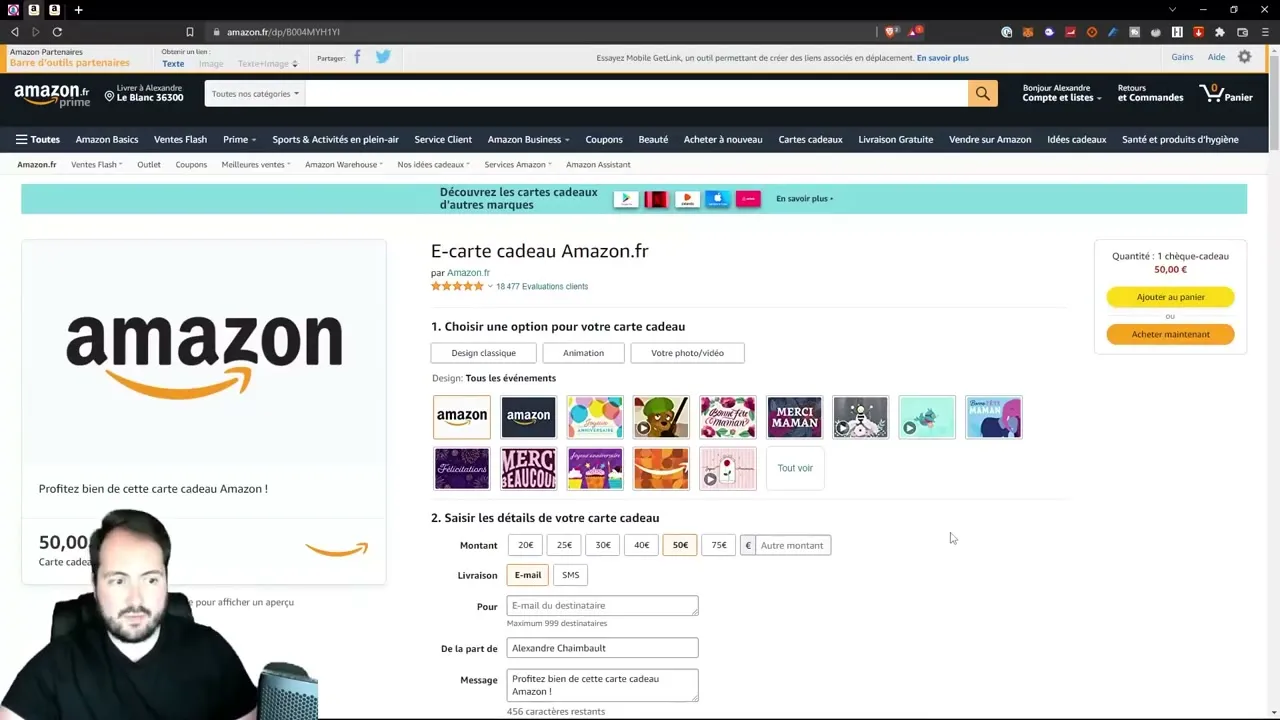Select Coupons in the navigation bar

pyautogui.click(x=603, y=139)
